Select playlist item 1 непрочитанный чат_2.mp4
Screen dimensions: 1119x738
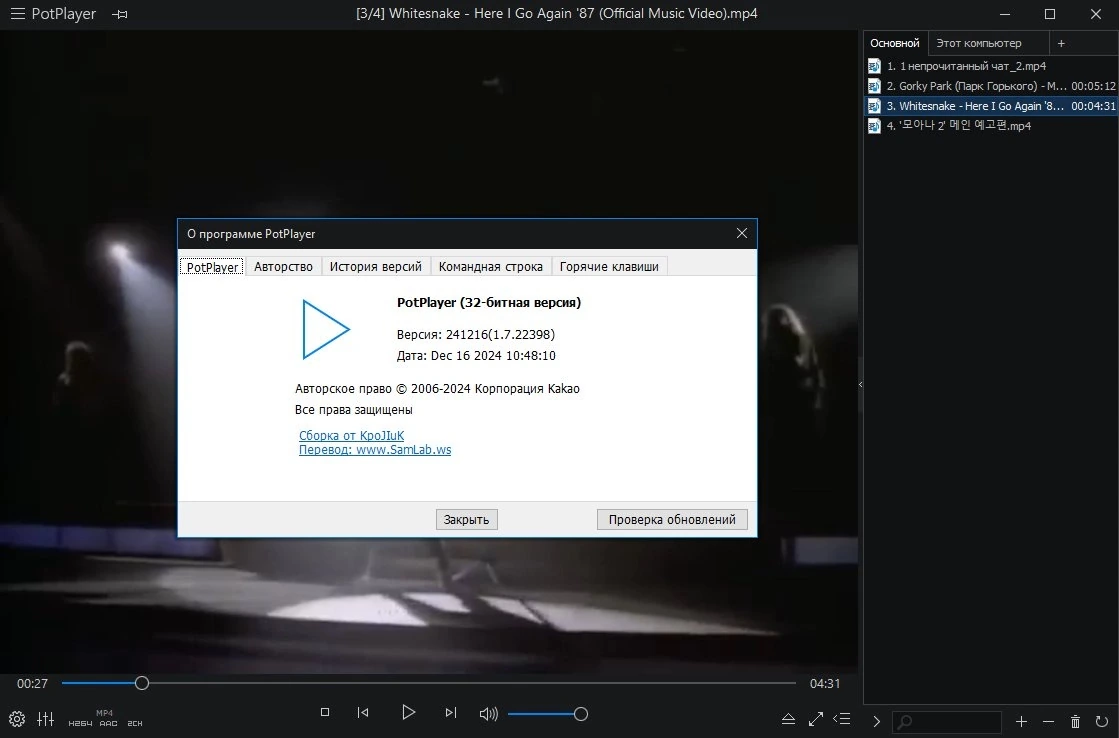coord(991,66)
